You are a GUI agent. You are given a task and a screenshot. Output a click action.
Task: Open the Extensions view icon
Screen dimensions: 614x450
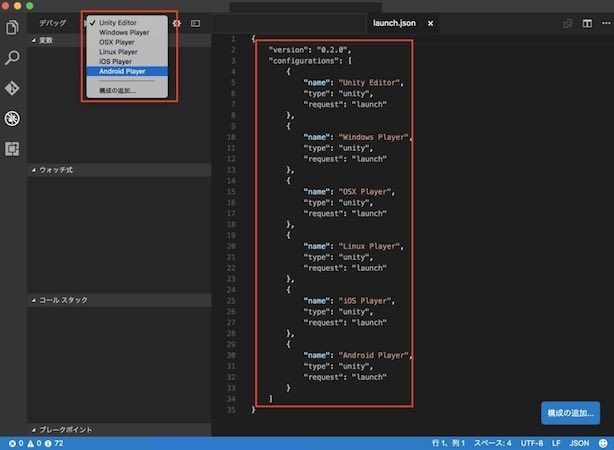point(12,149)
